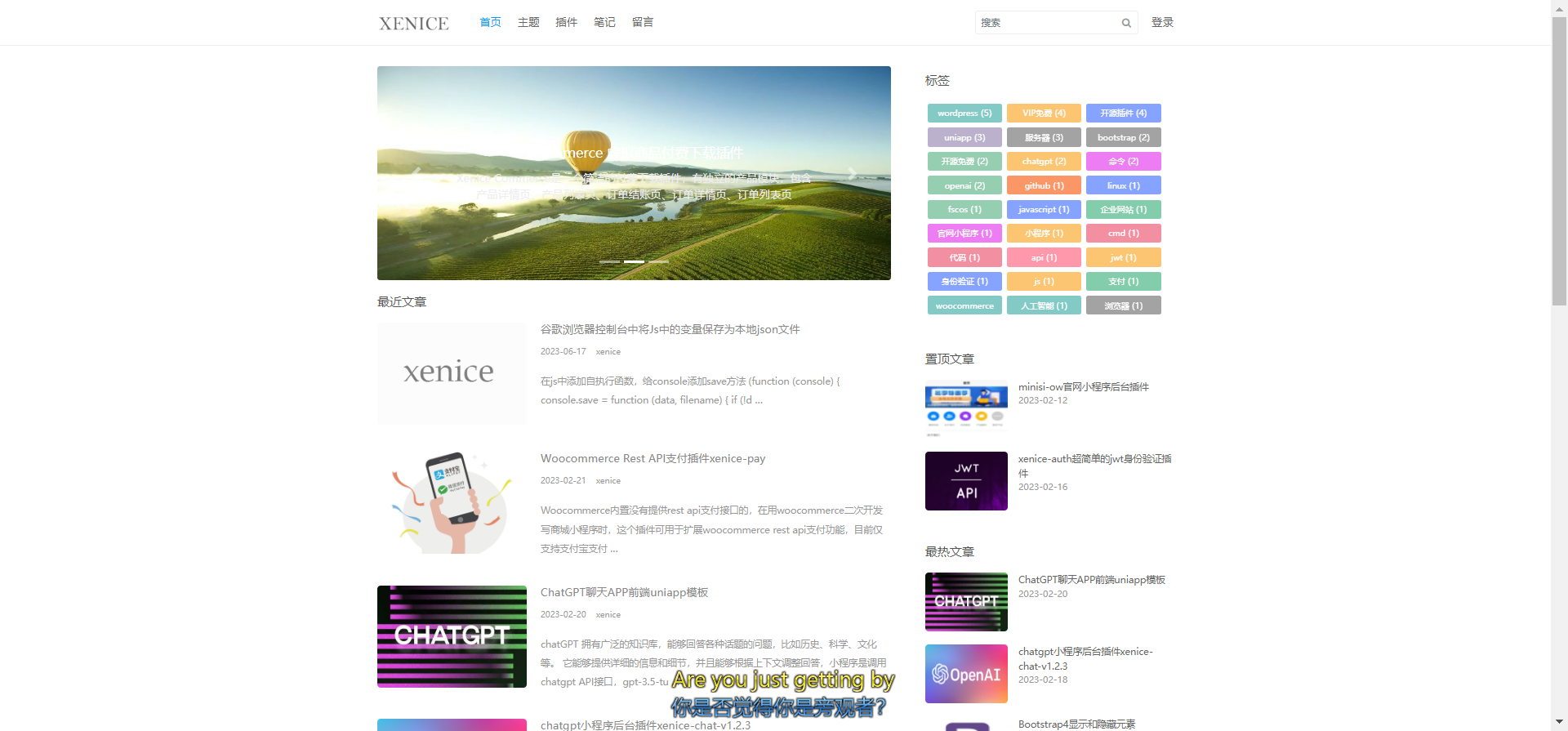Click scrollbar up arrow
Screen dimensions: 1568x731
(x=1559, y=7)
